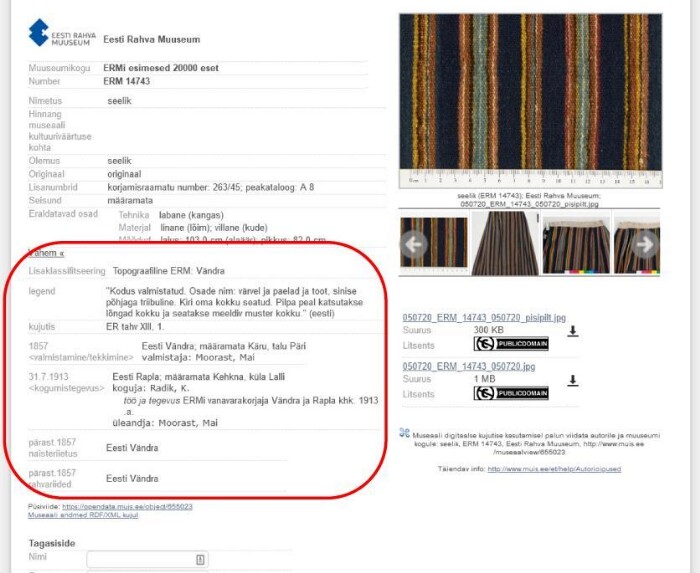Select the full skirt thumbnail

pyautogui.click(x=504, y=244)
